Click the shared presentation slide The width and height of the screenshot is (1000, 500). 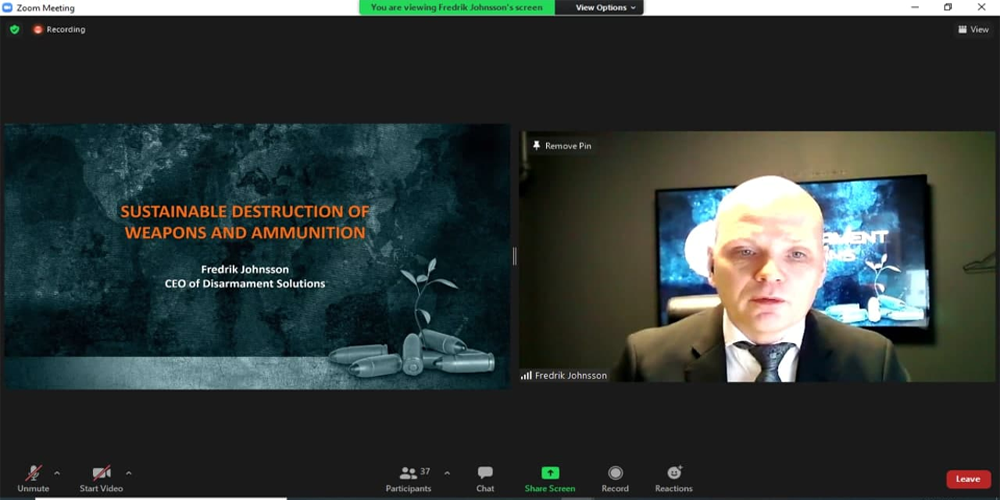257,256
